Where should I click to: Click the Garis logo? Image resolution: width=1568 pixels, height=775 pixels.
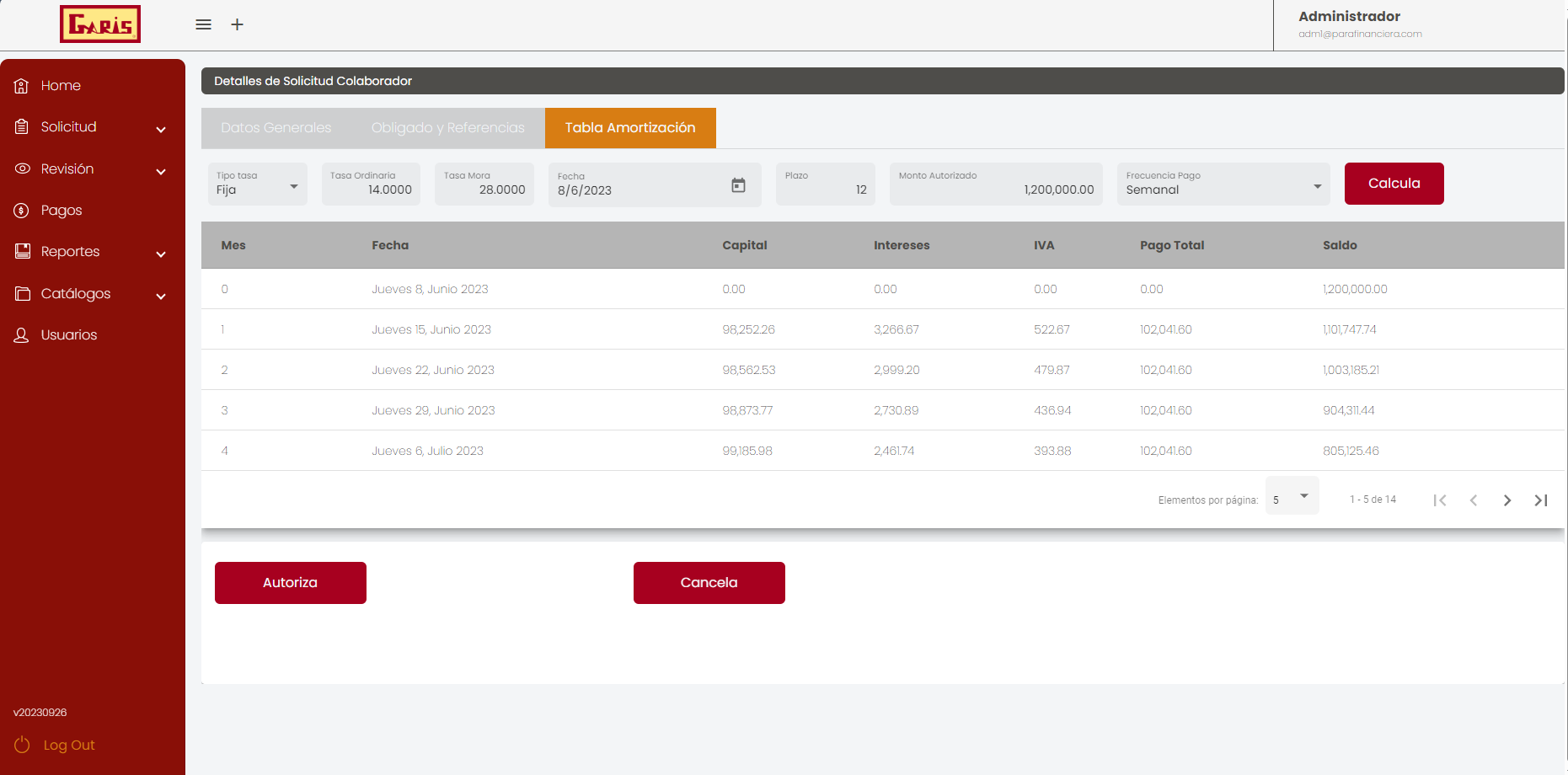[x=100, y=24]
